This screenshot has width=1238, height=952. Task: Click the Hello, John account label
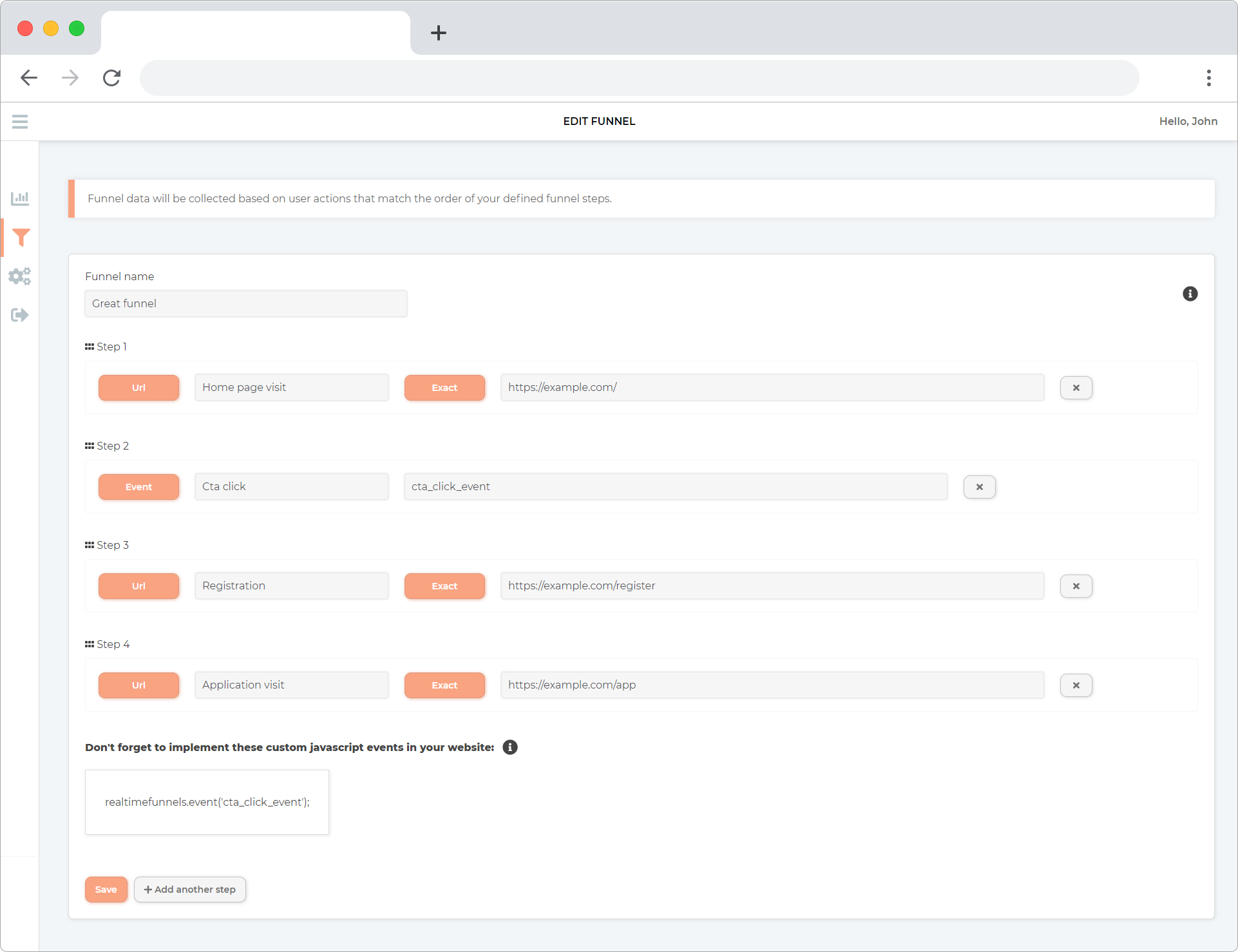pos(1188,121)
